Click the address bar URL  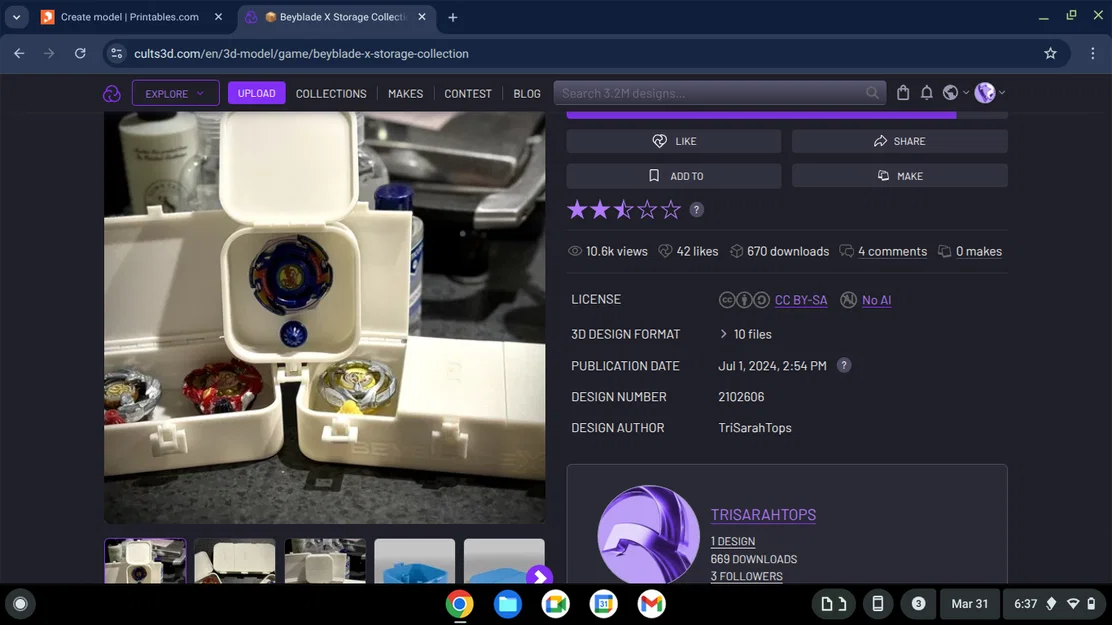(x=301, y=54)
